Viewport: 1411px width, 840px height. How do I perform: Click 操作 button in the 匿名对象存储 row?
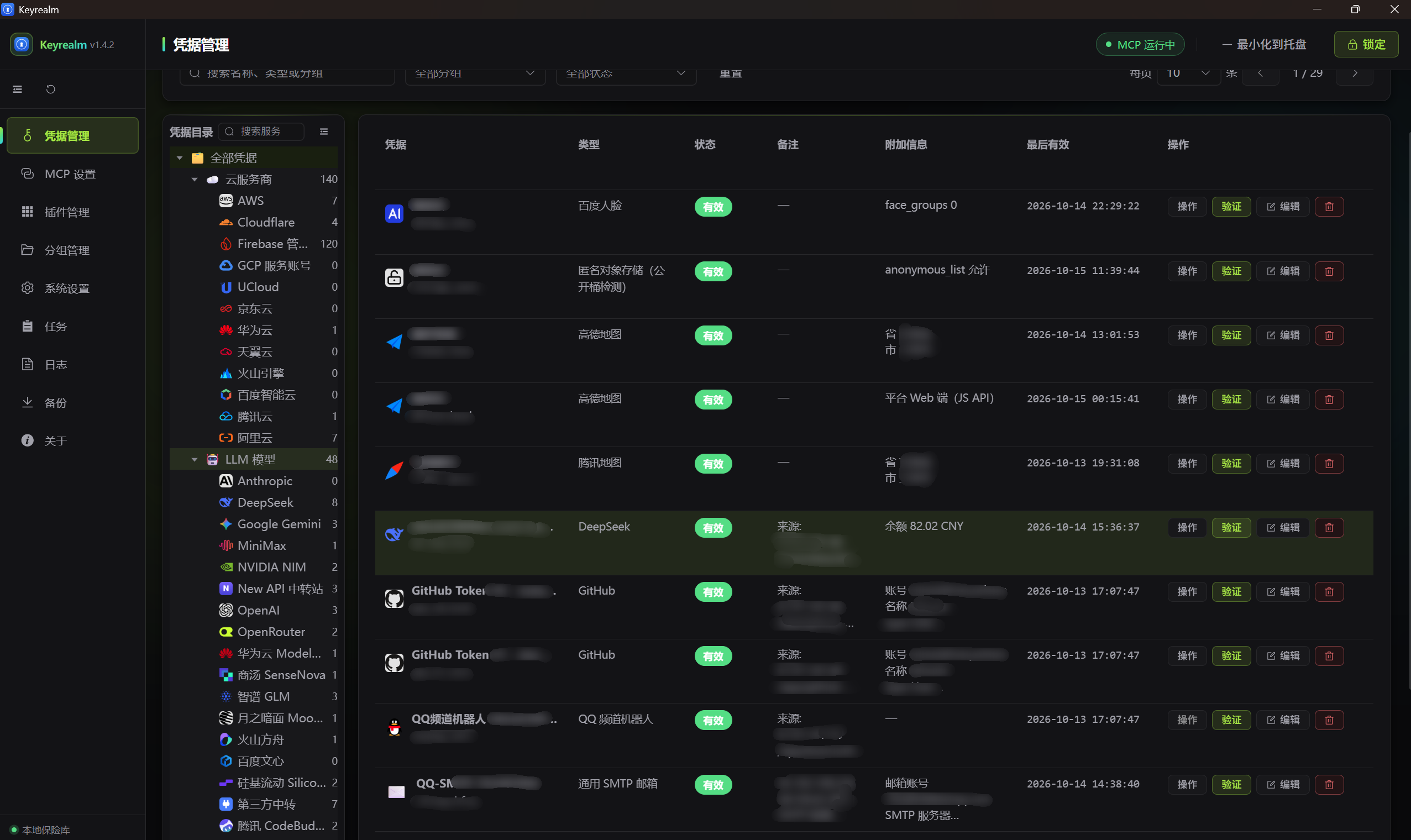click(1187, 271)
